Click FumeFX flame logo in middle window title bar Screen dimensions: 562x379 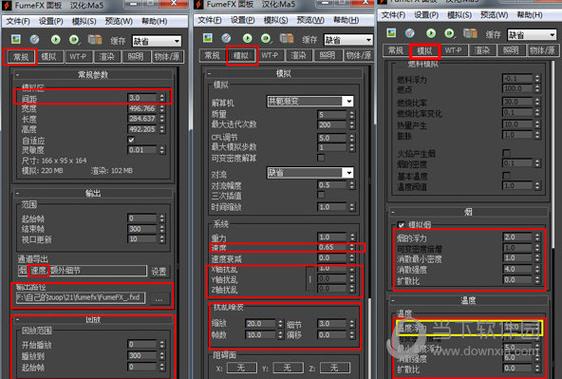click(x=199, y=4)
